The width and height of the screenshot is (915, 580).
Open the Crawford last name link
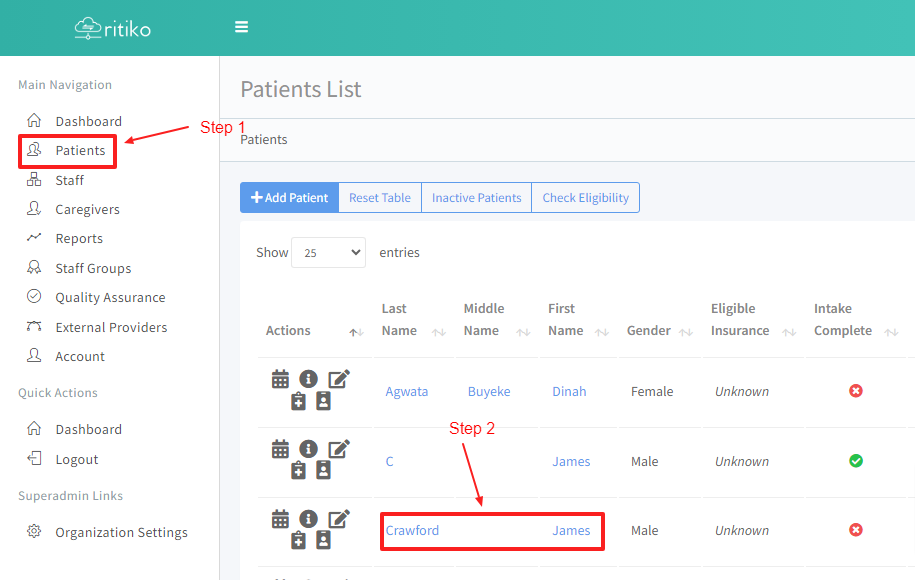coord(412,531)
